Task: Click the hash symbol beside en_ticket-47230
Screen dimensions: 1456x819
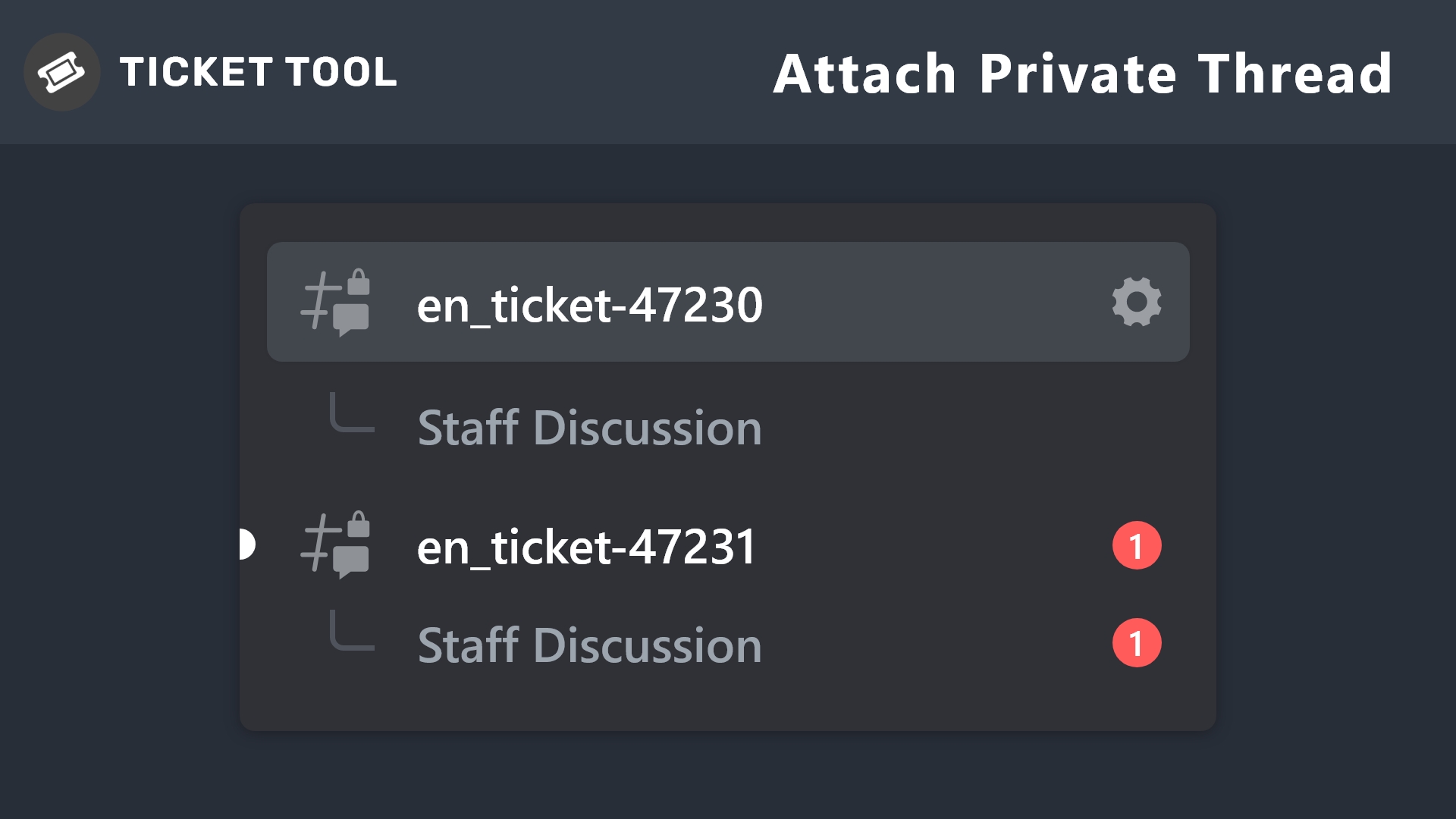Action: 318,301
